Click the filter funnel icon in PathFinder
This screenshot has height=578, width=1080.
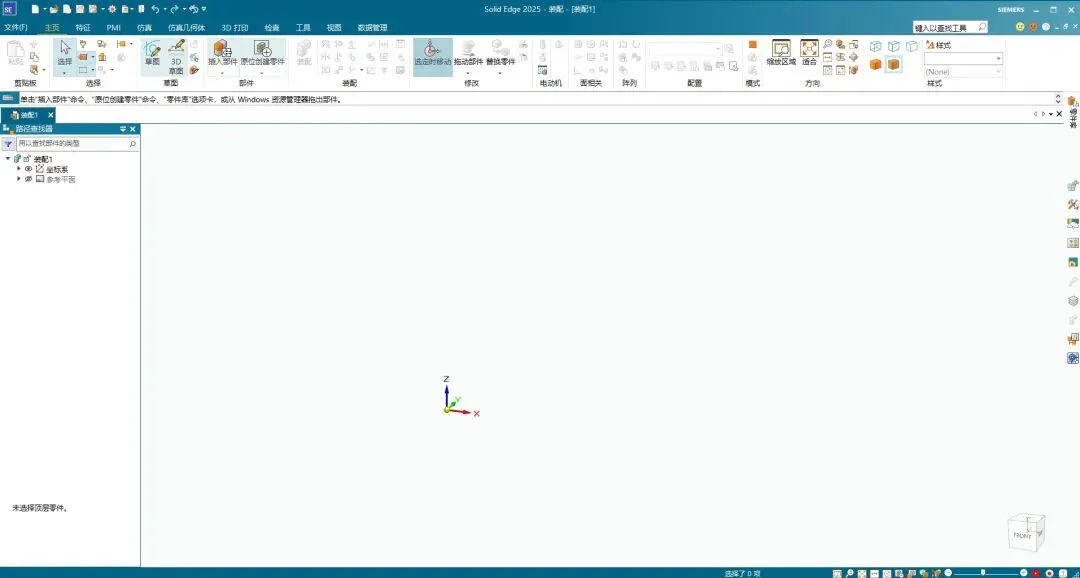(8, 144)
